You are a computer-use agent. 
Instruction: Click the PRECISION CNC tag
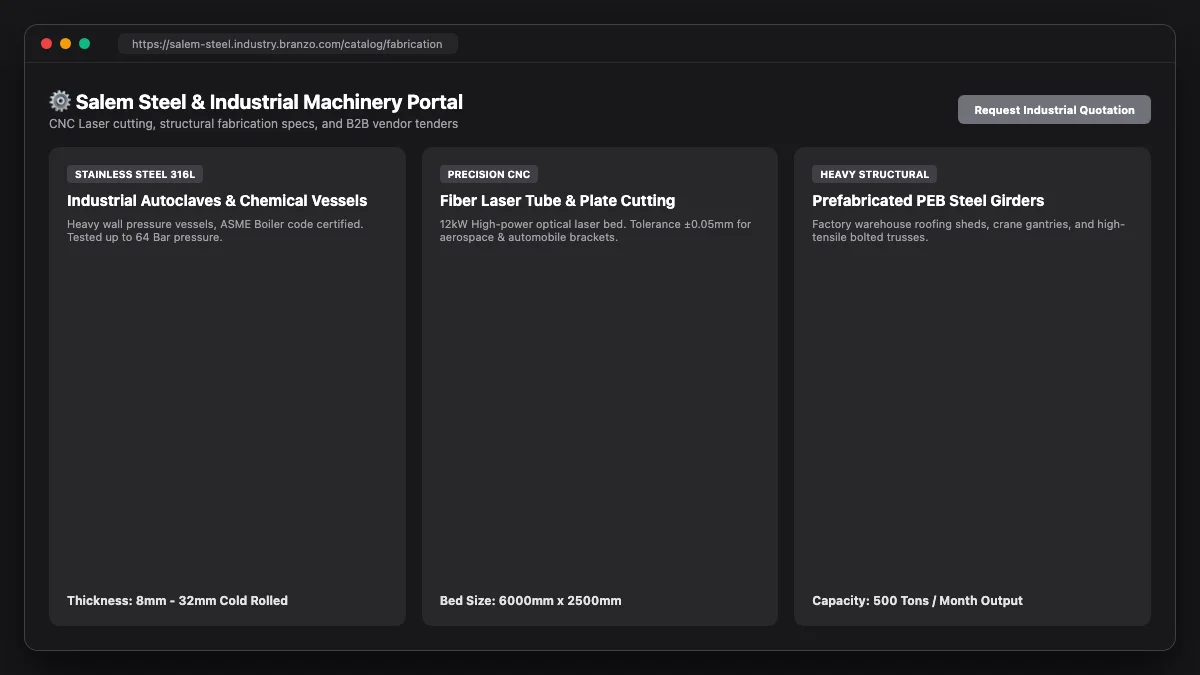[x=489, y=174]
